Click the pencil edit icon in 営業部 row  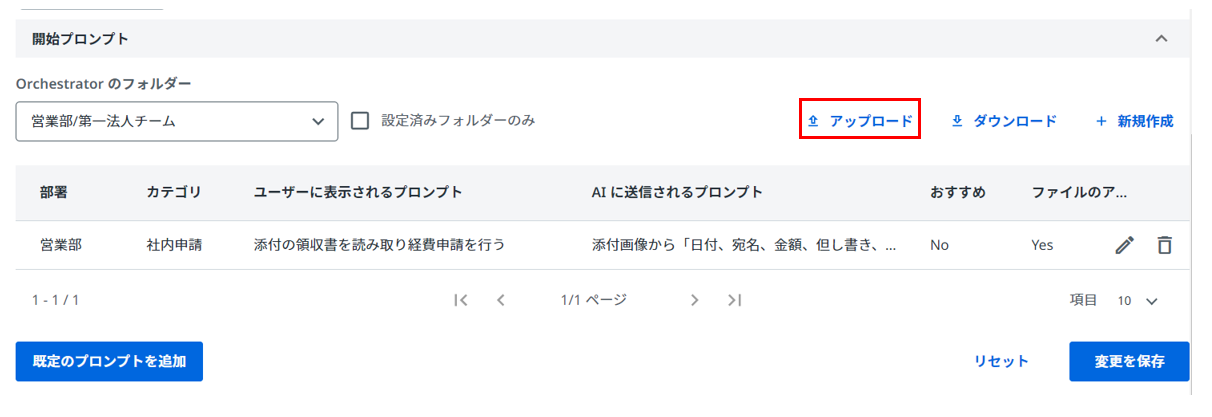(x=1125, y=245)
